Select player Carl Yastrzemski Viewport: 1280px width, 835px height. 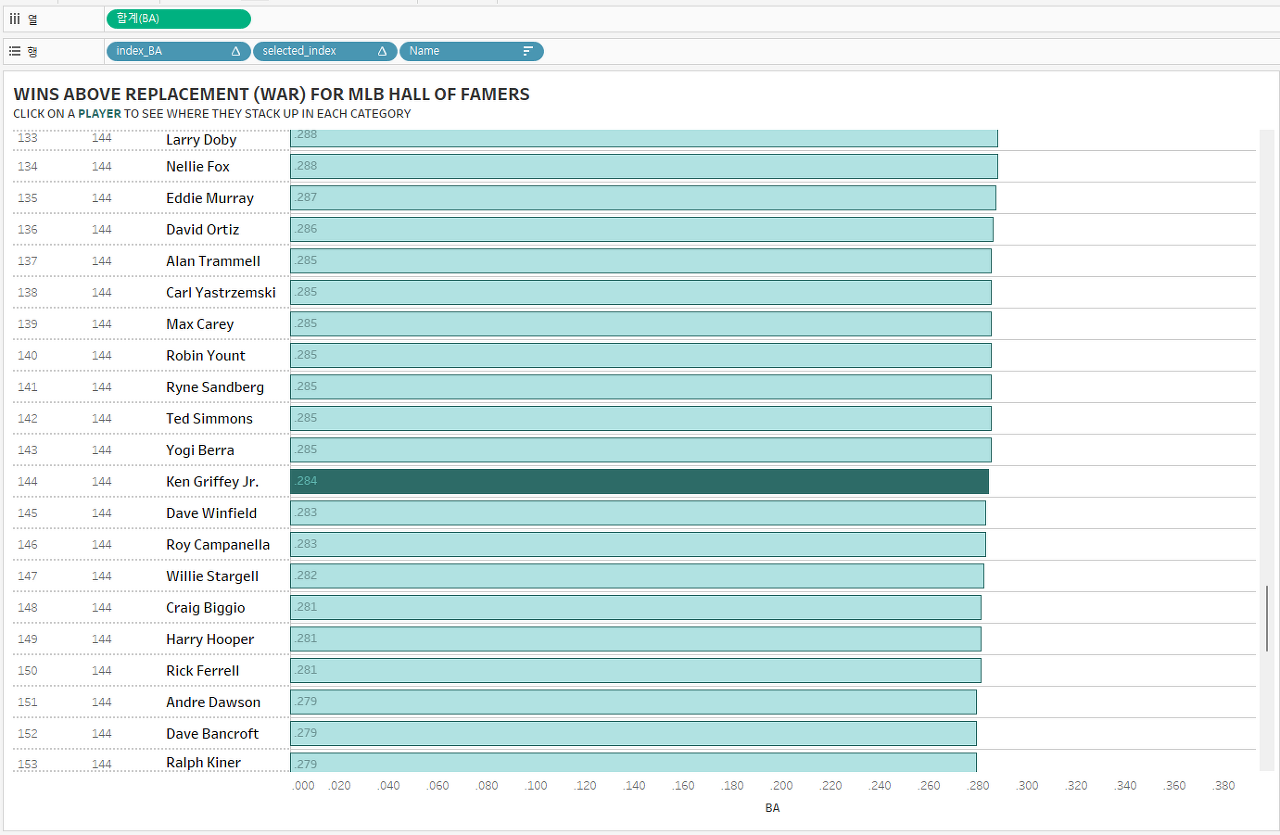click(221, 293)
